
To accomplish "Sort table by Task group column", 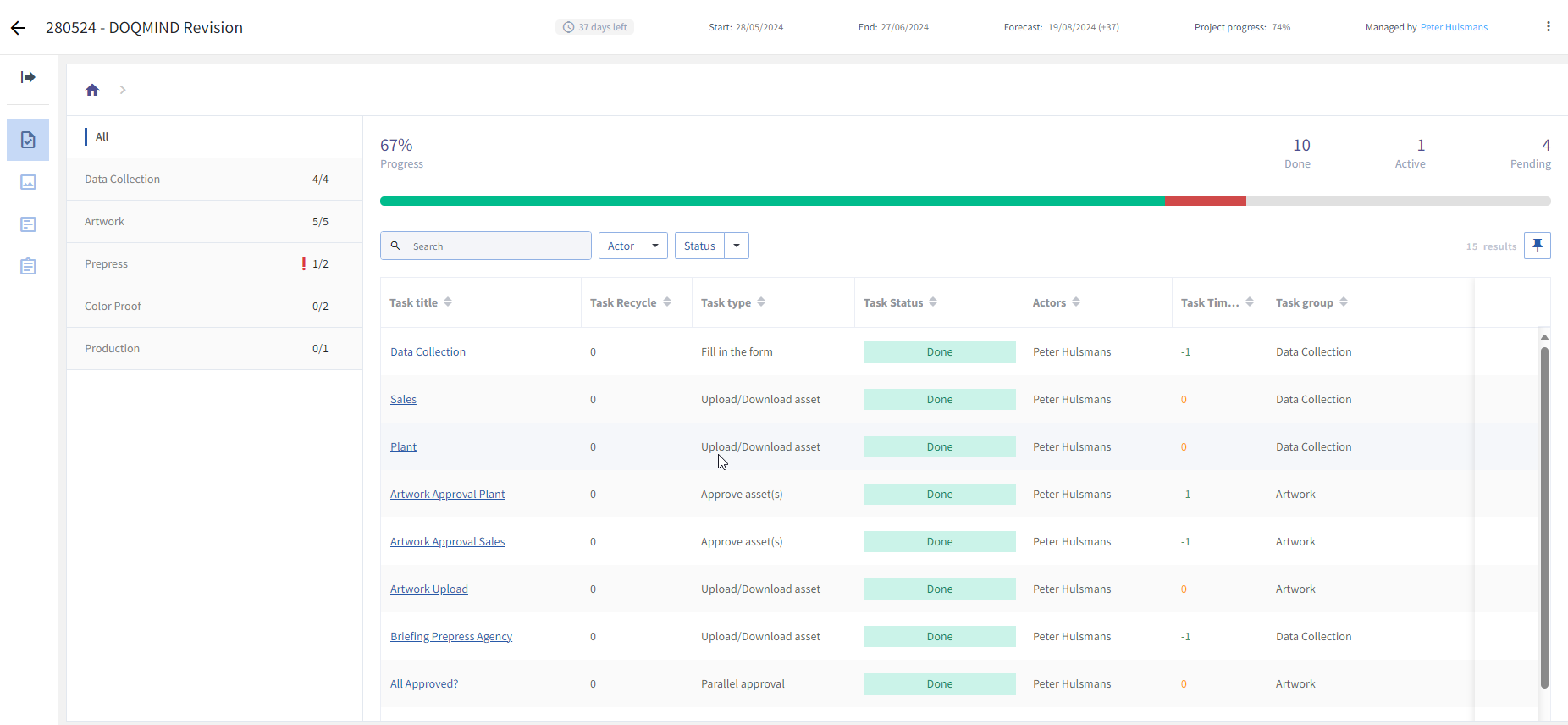I will point(1343,302).
